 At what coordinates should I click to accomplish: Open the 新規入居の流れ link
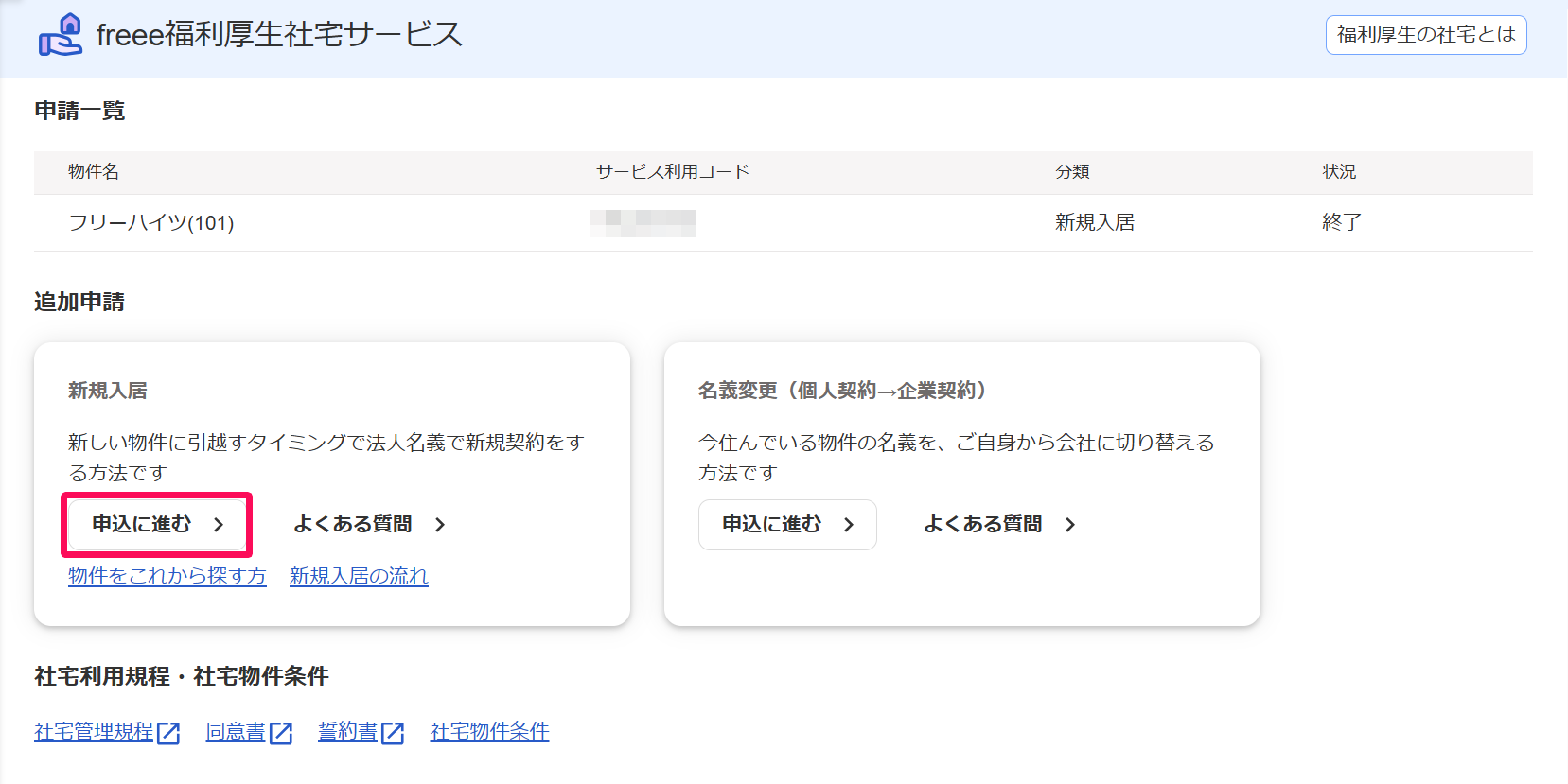pyautogui.click(x=359, y=576)
